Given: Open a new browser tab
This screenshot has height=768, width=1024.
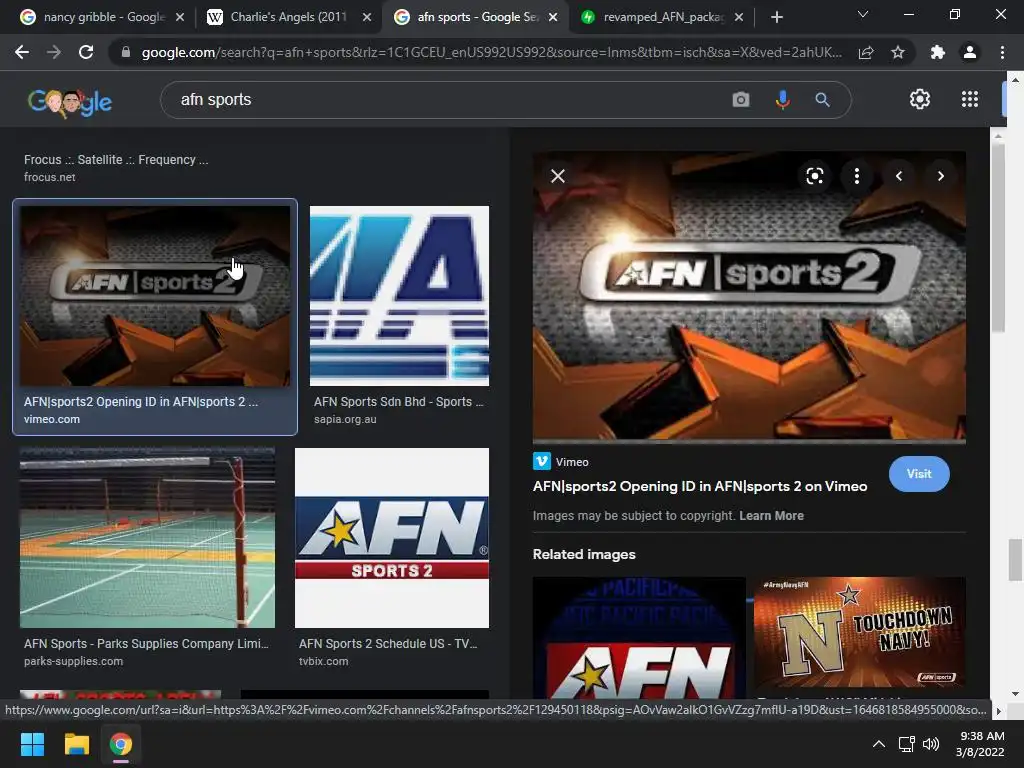Looking at the screenshot, I should 776,17.
